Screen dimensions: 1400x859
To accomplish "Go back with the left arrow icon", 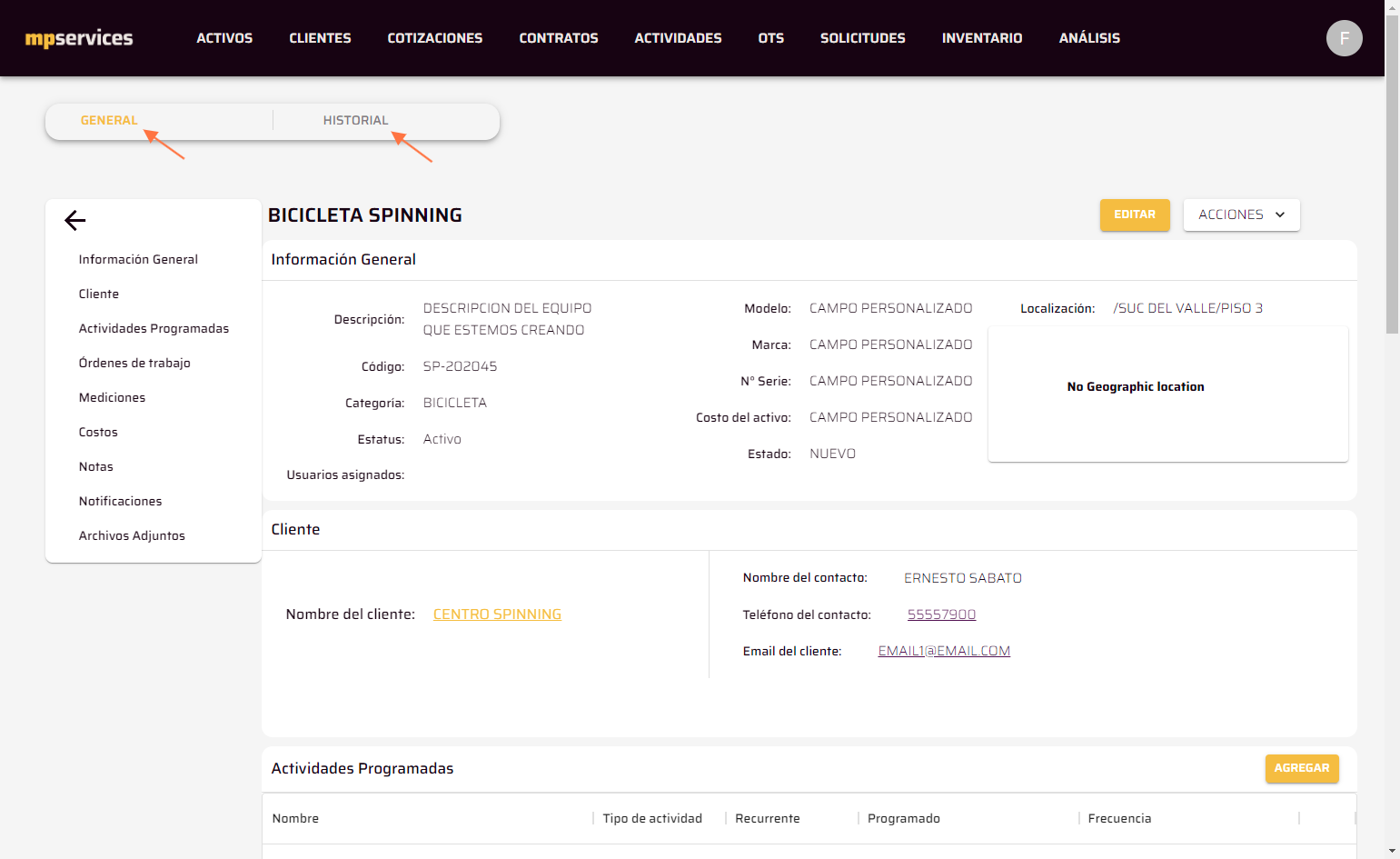I will click(x=75, y=220).
